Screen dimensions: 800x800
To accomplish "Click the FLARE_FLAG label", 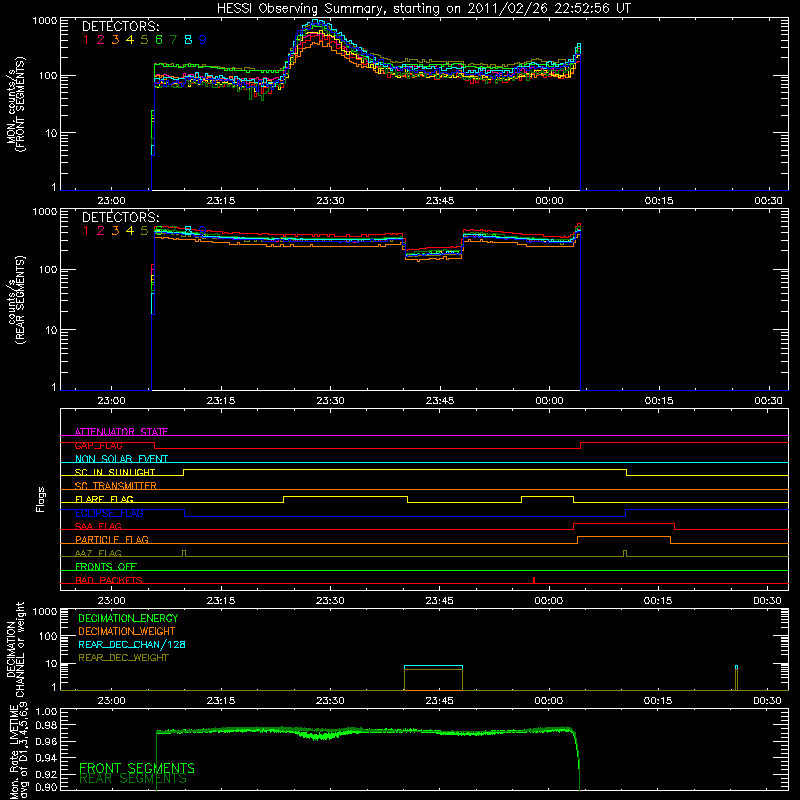I will (104, 499).
